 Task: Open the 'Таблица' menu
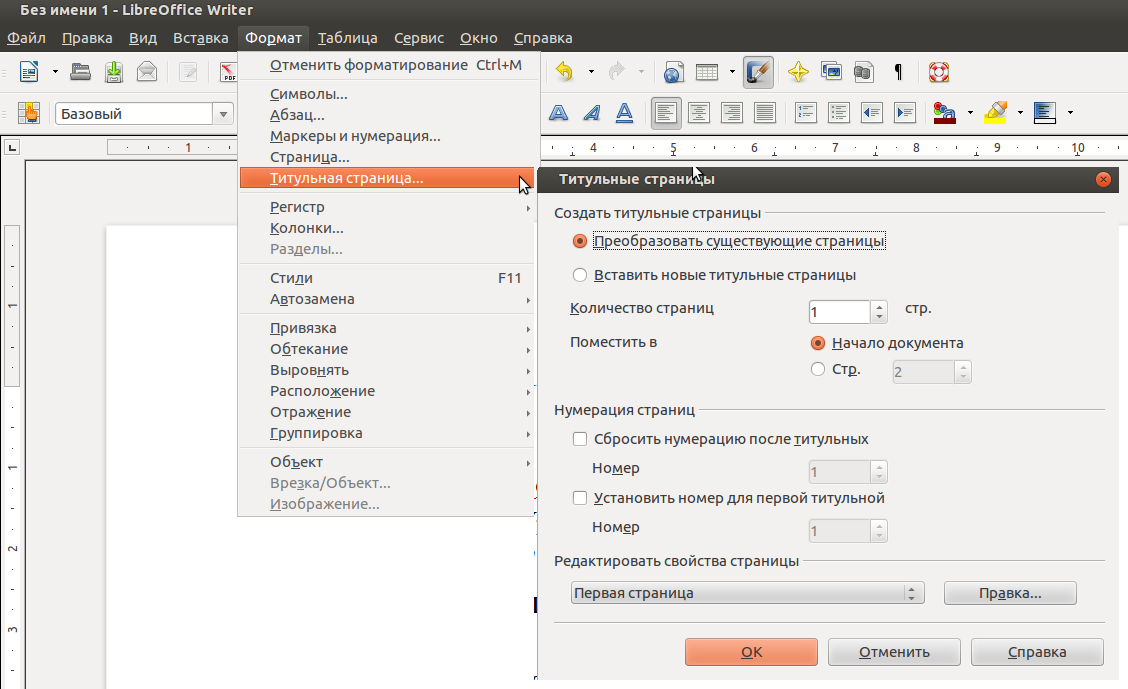(x=348, y=38)
